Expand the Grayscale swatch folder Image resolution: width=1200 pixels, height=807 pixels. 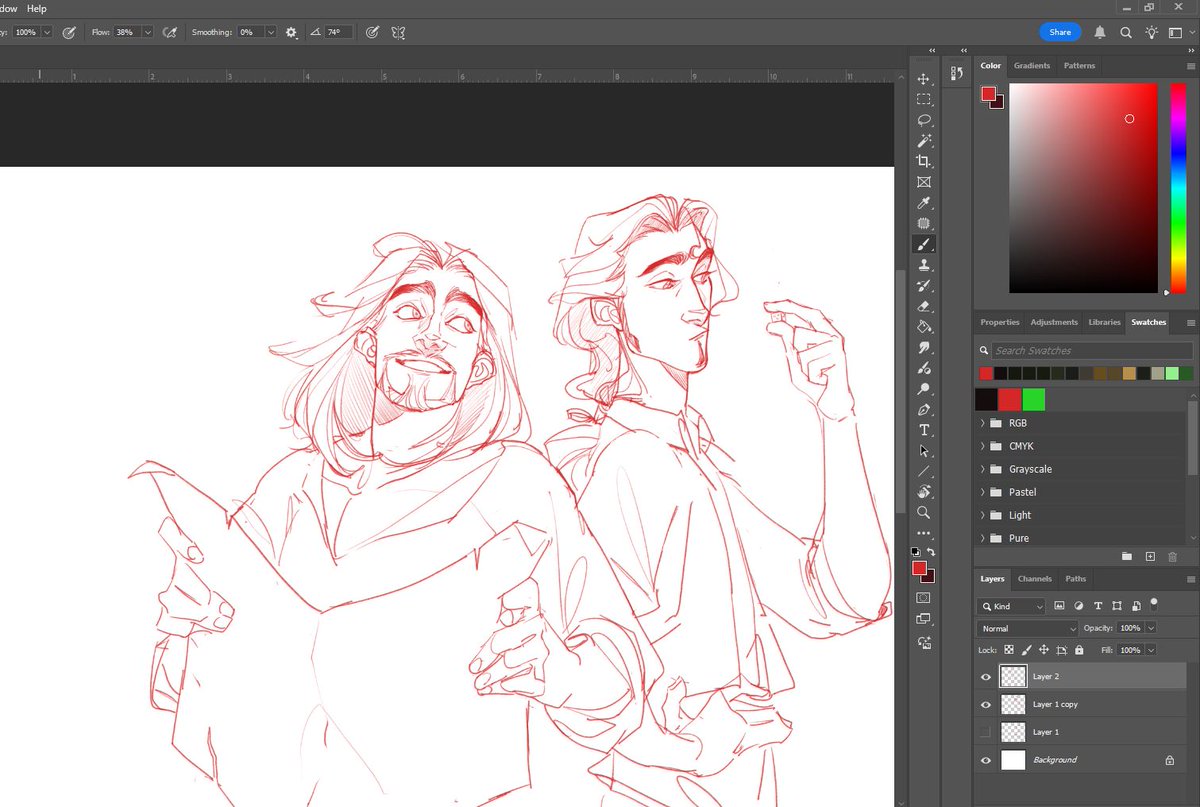tap(982, 469)
